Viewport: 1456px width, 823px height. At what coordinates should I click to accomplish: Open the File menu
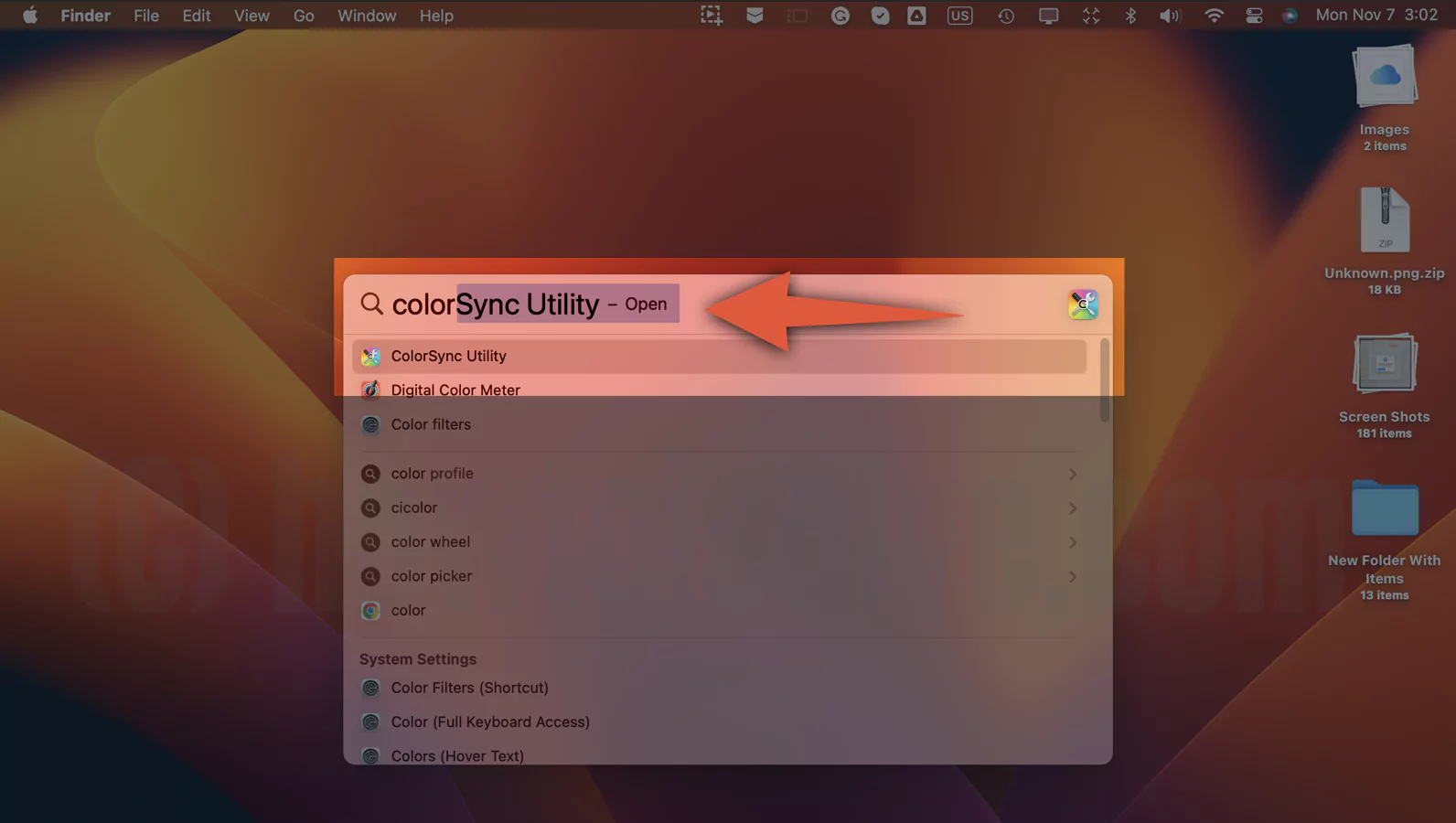146,16
